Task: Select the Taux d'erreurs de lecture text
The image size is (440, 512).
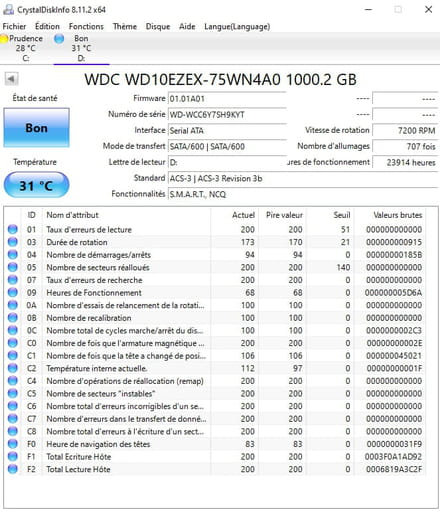Action: 89,230
